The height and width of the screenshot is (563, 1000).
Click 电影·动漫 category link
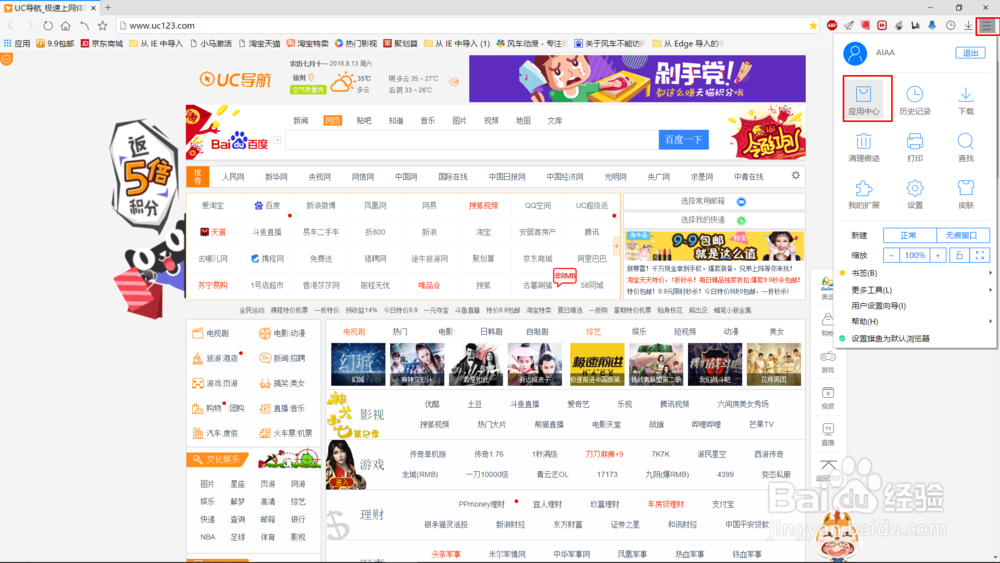tap(283, 333)
